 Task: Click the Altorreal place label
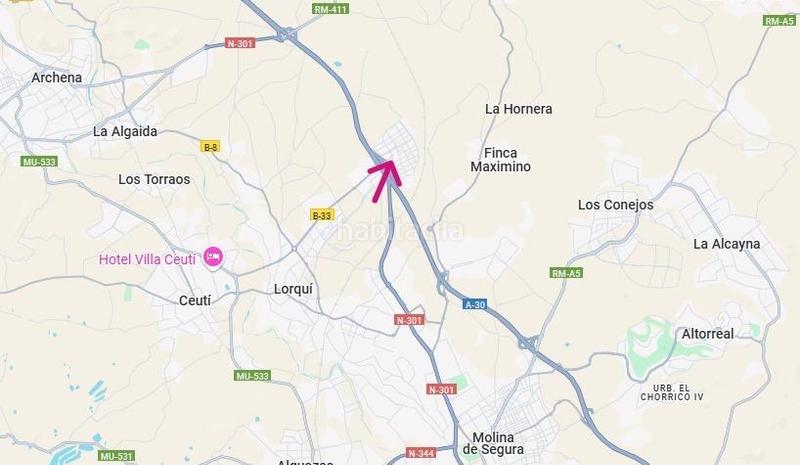click(708, 334)
